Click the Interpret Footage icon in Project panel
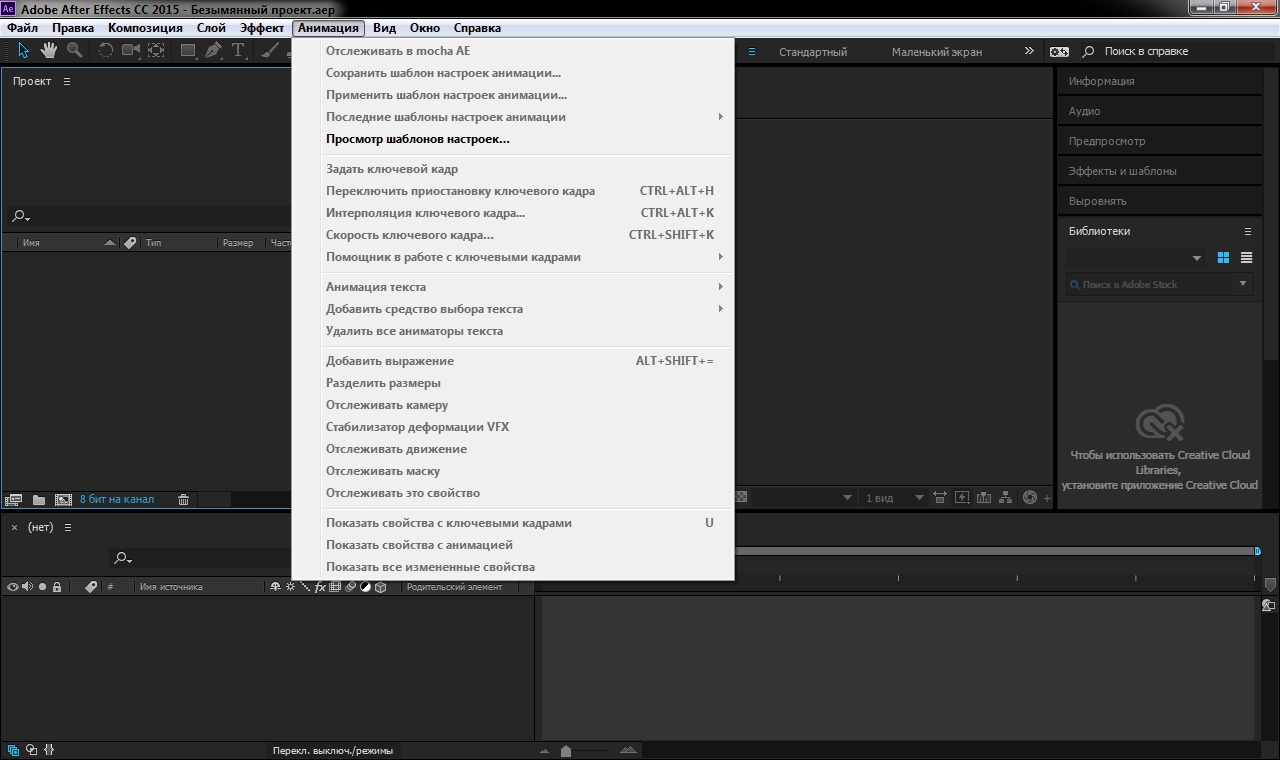 tap(13, 499)
